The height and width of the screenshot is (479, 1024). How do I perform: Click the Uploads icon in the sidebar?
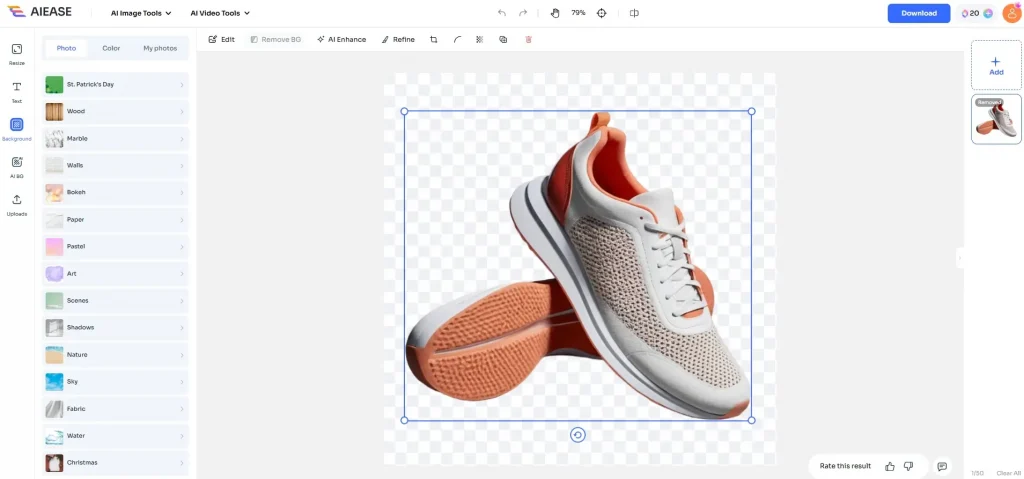(x=17, y=202)
